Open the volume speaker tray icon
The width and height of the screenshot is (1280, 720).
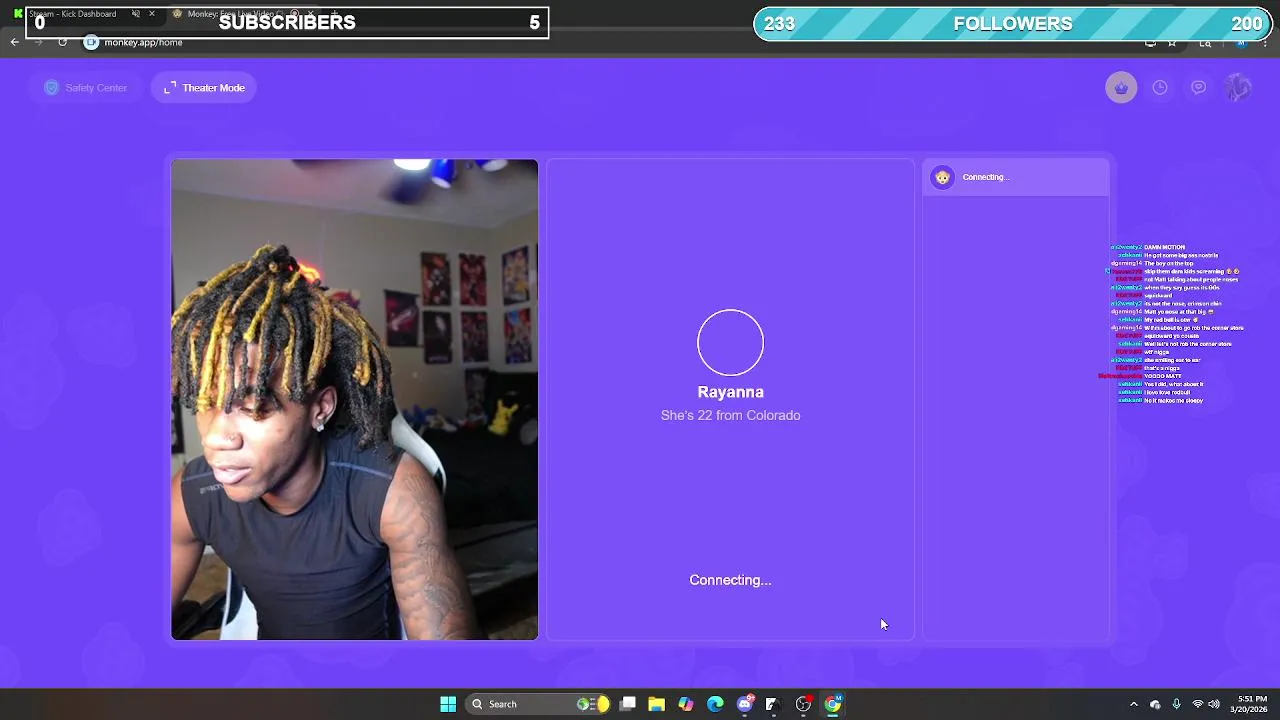point(1214,704)
